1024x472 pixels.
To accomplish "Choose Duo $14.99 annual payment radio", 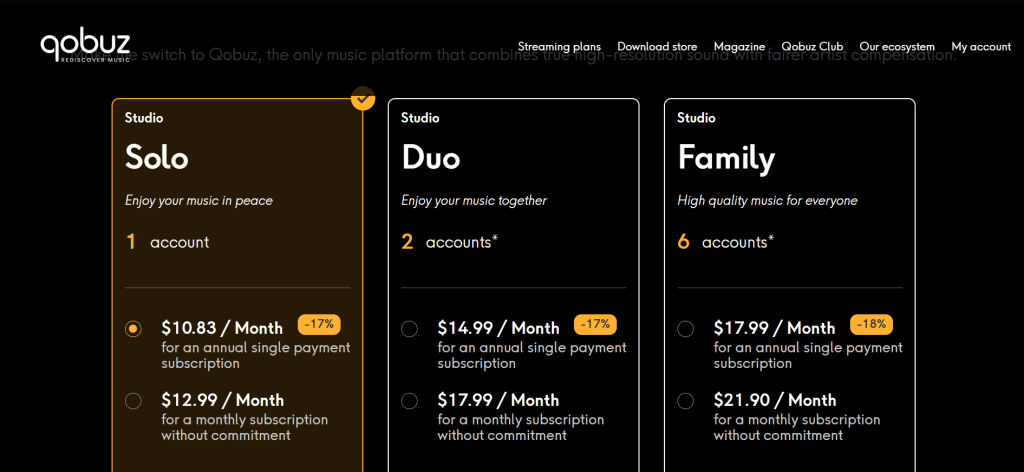I will (x=409, y=328).
